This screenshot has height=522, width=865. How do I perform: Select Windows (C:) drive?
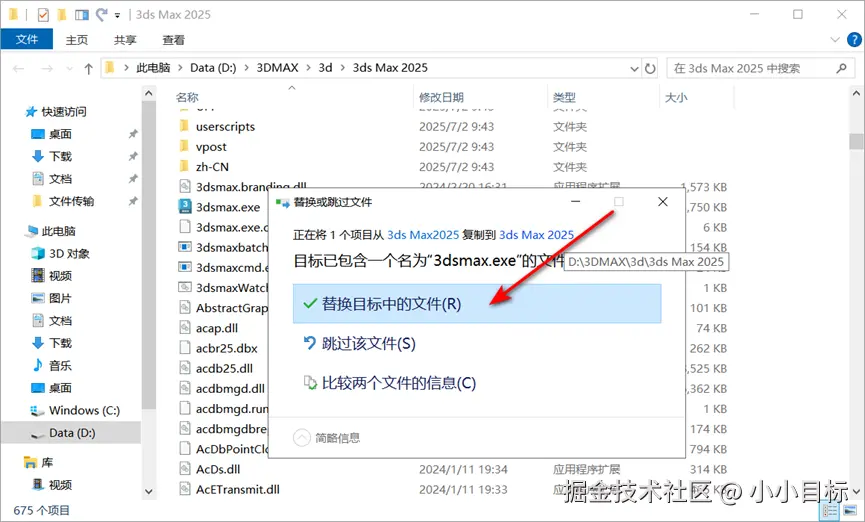[x=84, y=410]
